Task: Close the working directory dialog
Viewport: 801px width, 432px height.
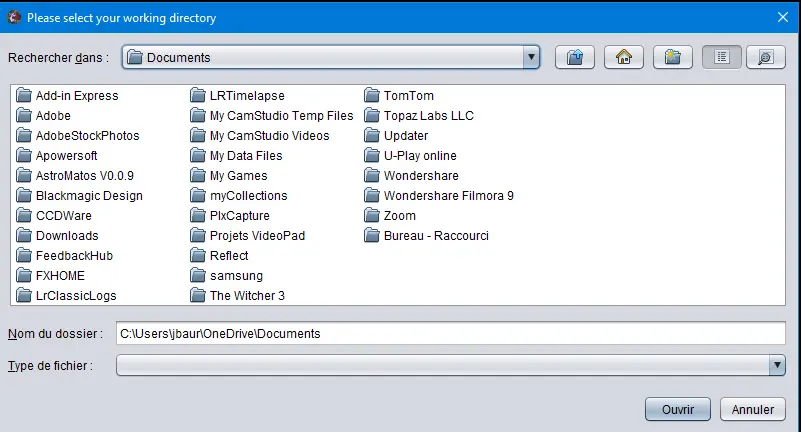Action: coord(783,17)
